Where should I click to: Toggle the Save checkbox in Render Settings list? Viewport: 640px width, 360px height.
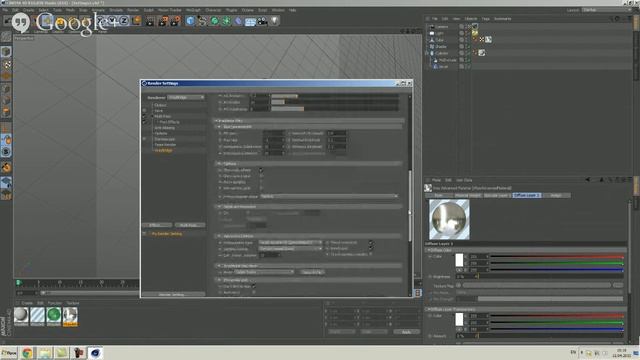tap(144, 111)
